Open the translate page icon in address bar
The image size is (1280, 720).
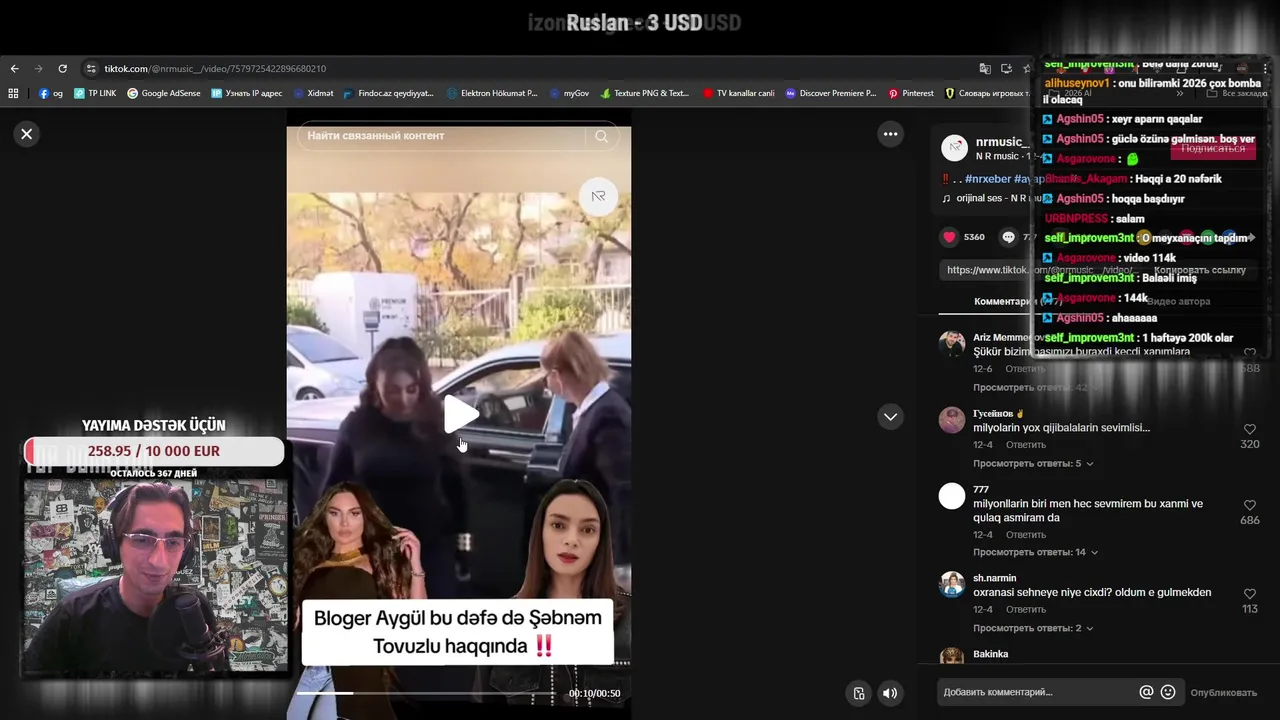point(985,69)
